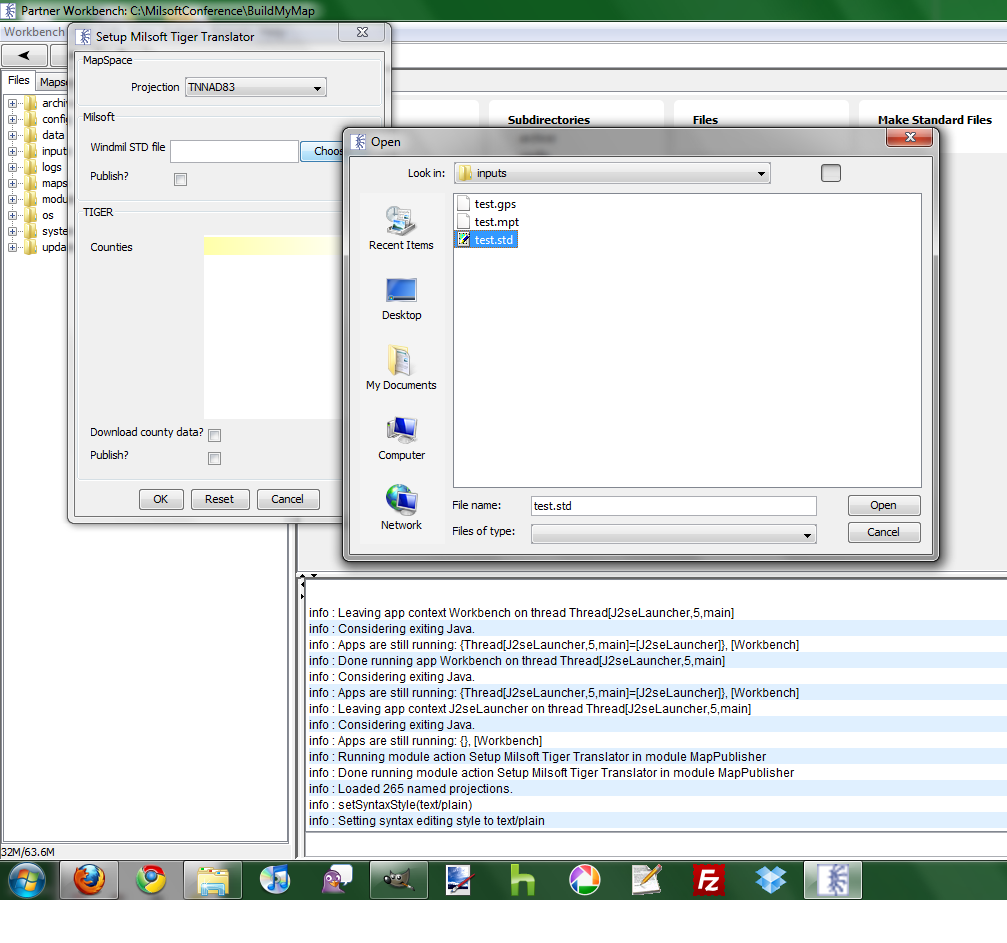Click log line 'Leaving app context J2seLauncher on thread'
The height and width of the screenshot is (943, 1007).
[x=530, y=709]
